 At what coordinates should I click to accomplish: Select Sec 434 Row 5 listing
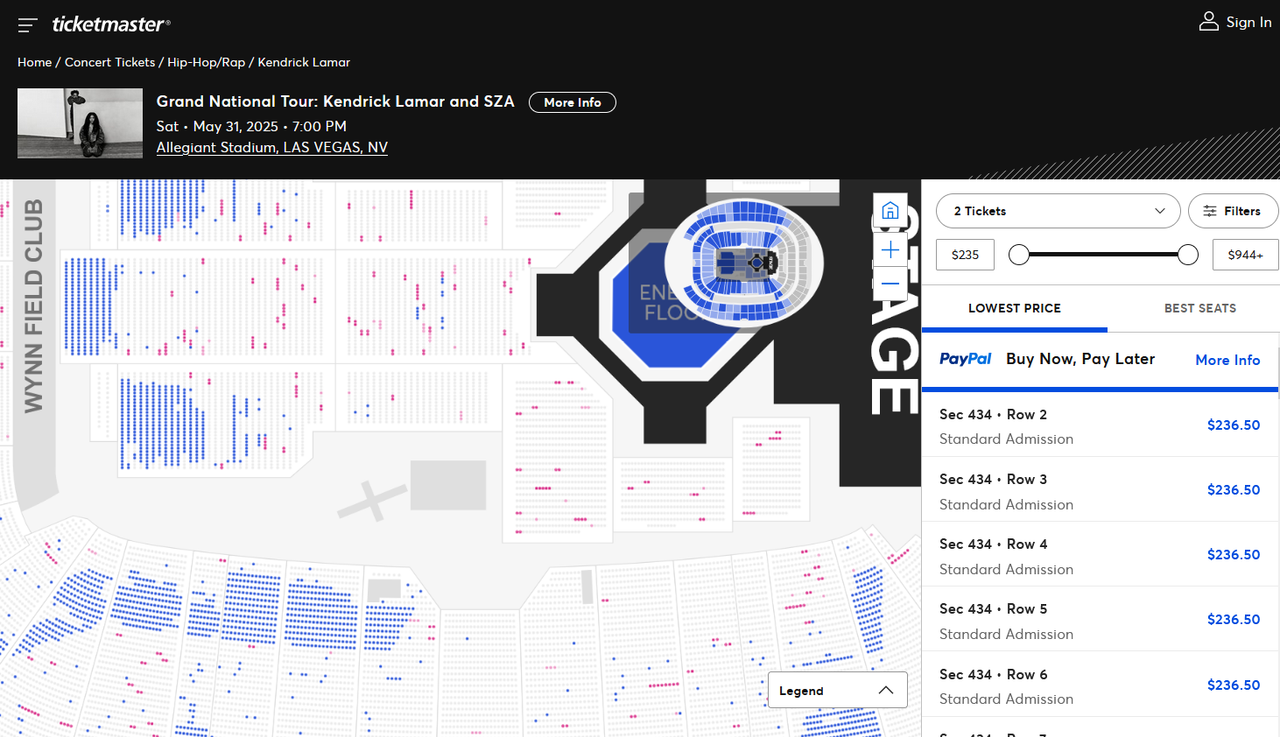[x=1100, y=620]
